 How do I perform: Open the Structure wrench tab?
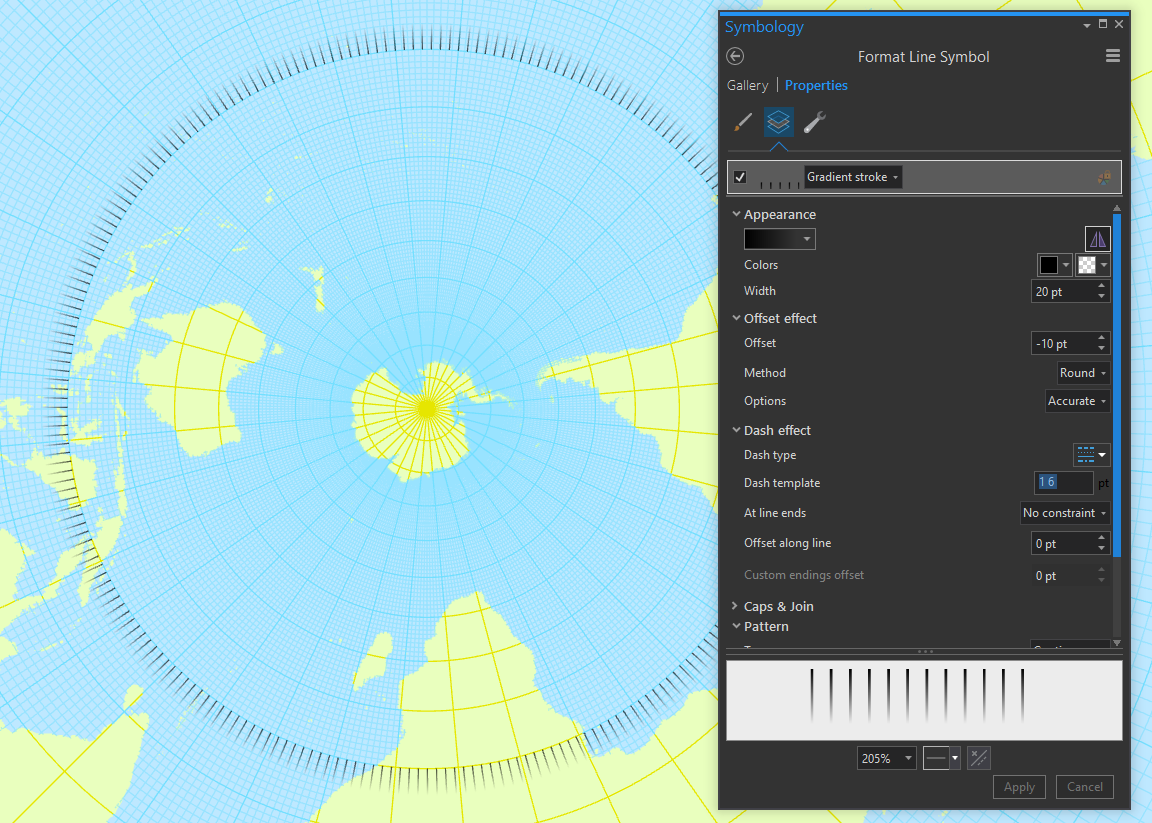(814, 122)
